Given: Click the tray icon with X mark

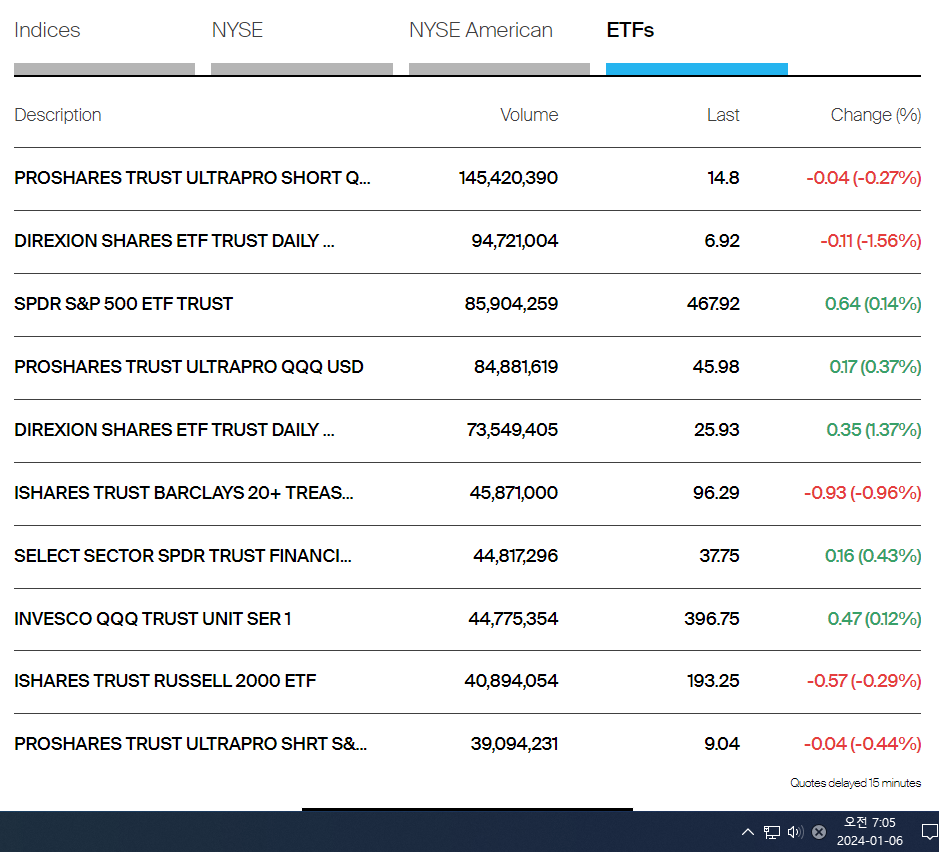Looking at the screenshot, I should pos(819,832).
